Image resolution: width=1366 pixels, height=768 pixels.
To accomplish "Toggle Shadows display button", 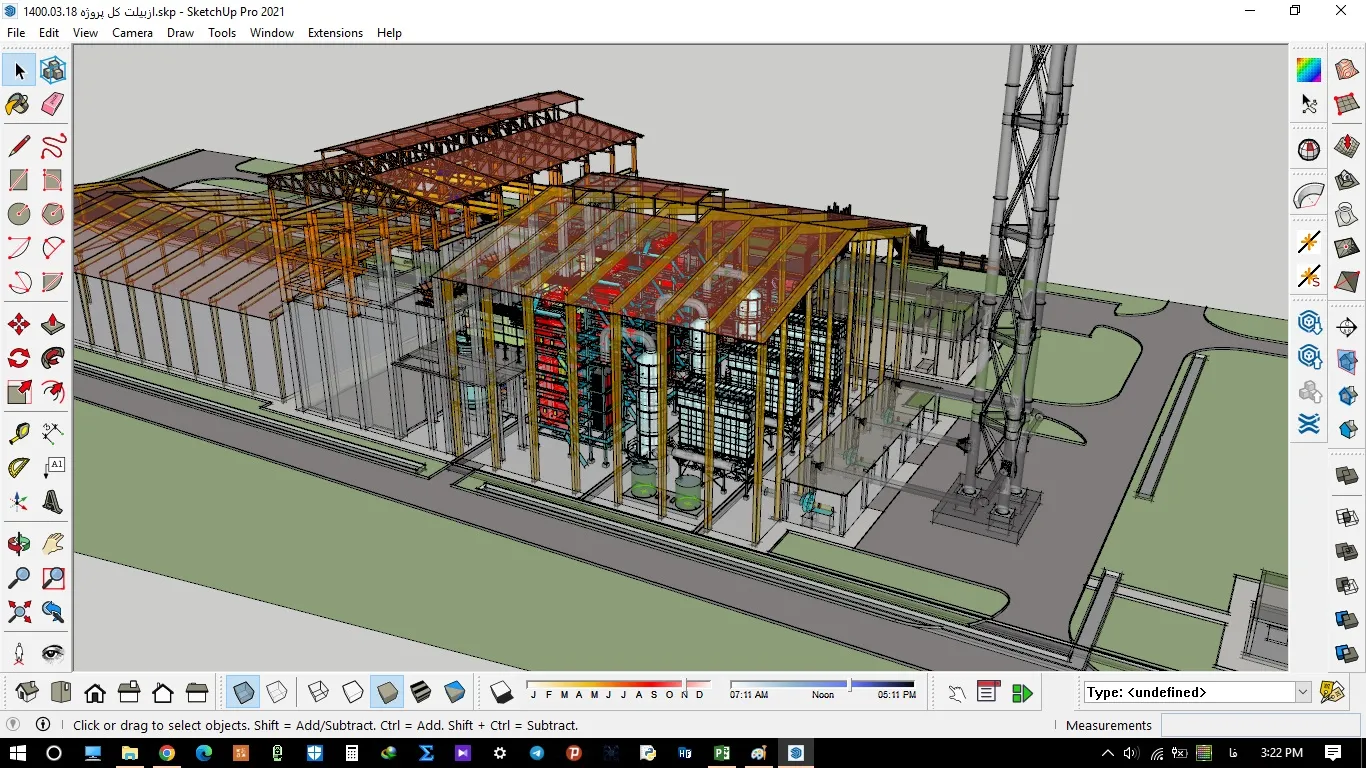I will click(501, 692).
